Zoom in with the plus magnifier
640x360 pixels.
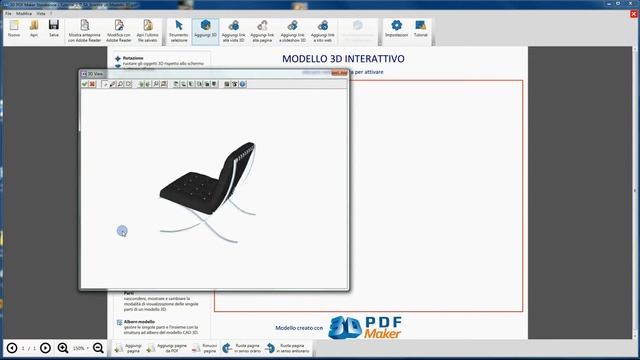(63, 348)
